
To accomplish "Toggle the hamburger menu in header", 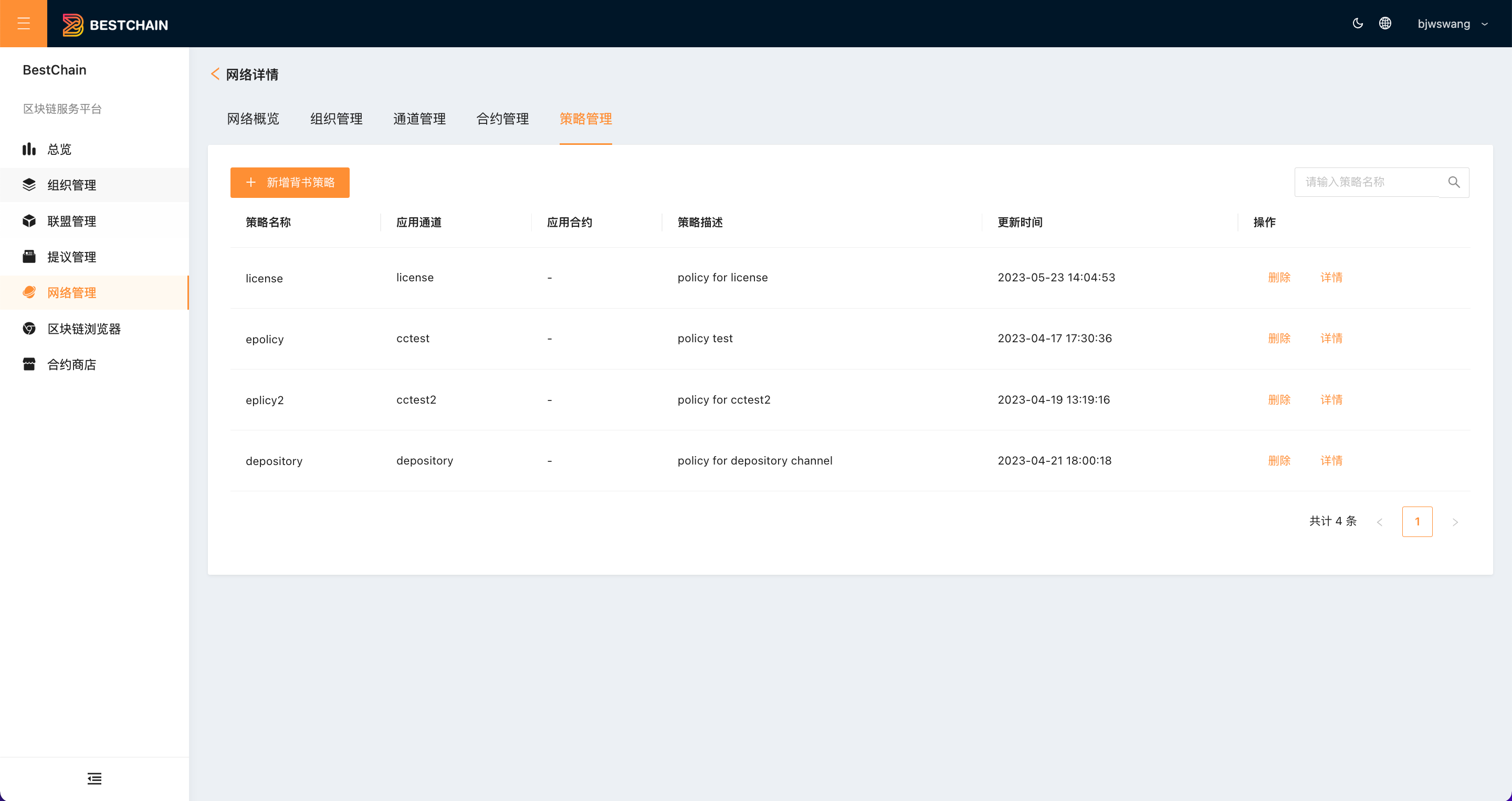I will [24, 24].
